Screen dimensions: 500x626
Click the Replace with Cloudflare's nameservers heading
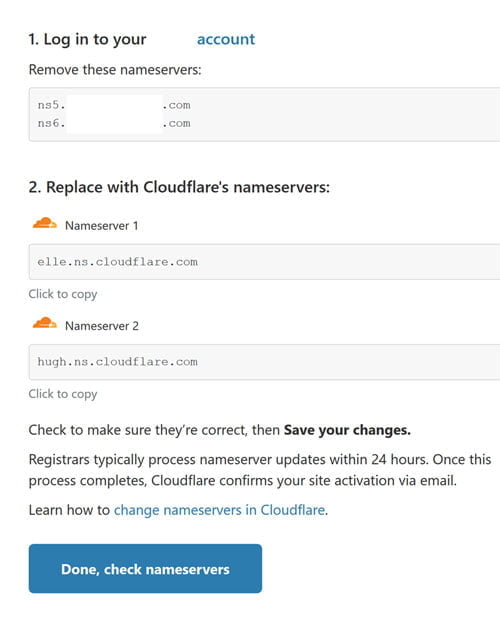click(x=179, y=187)
